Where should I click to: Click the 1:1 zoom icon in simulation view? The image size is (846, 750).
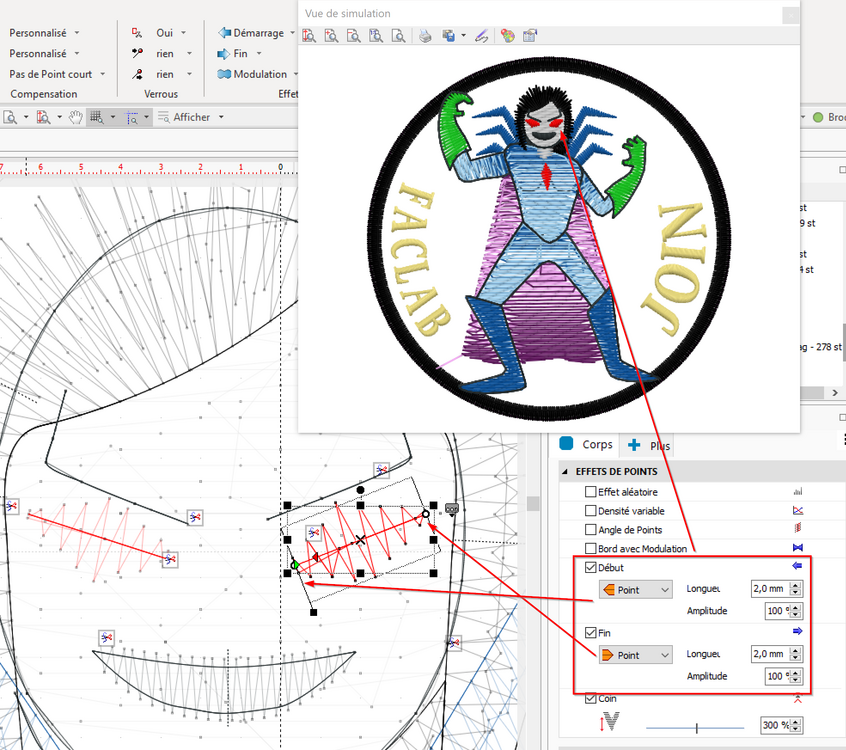376,36
